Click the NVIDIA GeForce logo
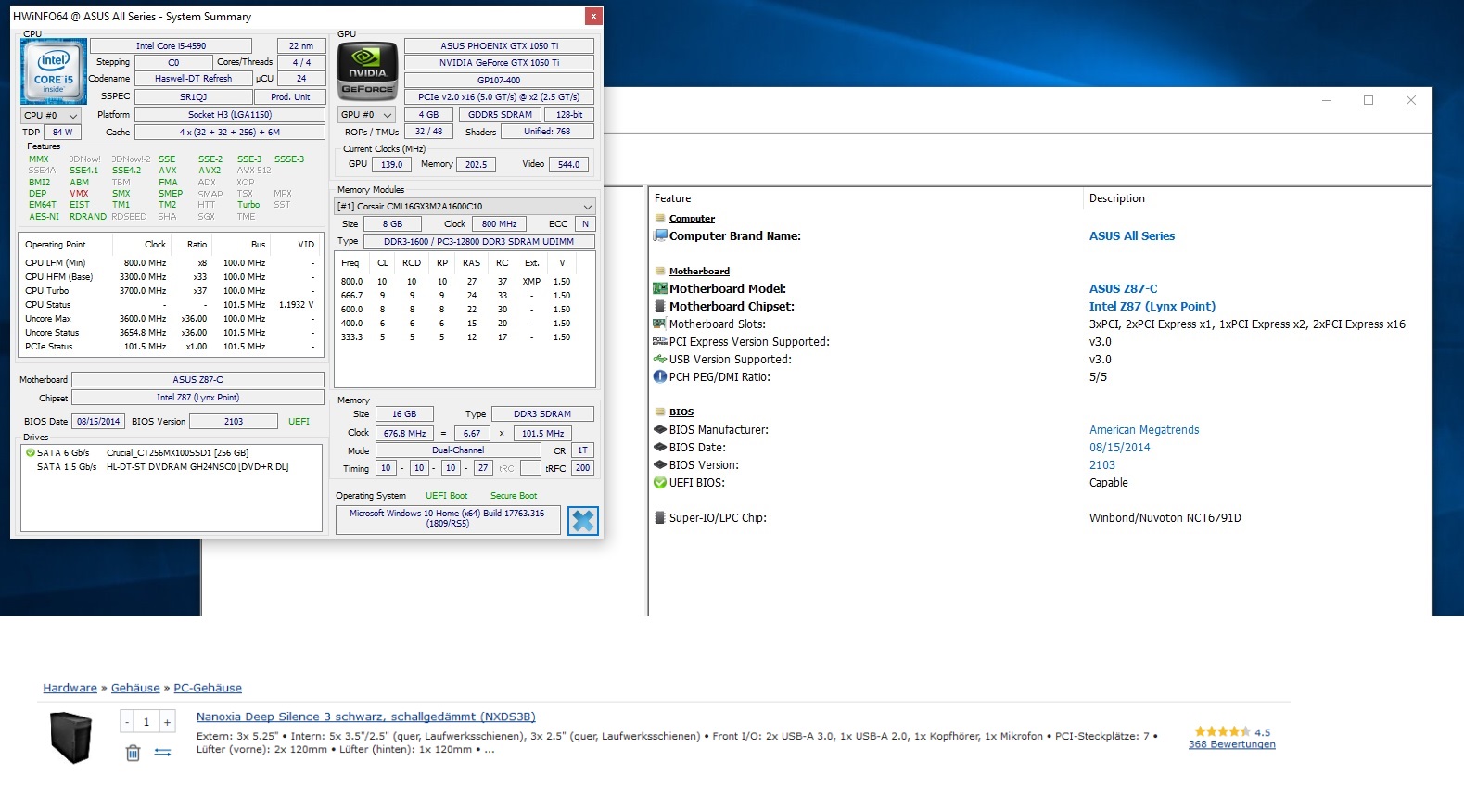The image size is (1464, 812). tap(368, 70)
